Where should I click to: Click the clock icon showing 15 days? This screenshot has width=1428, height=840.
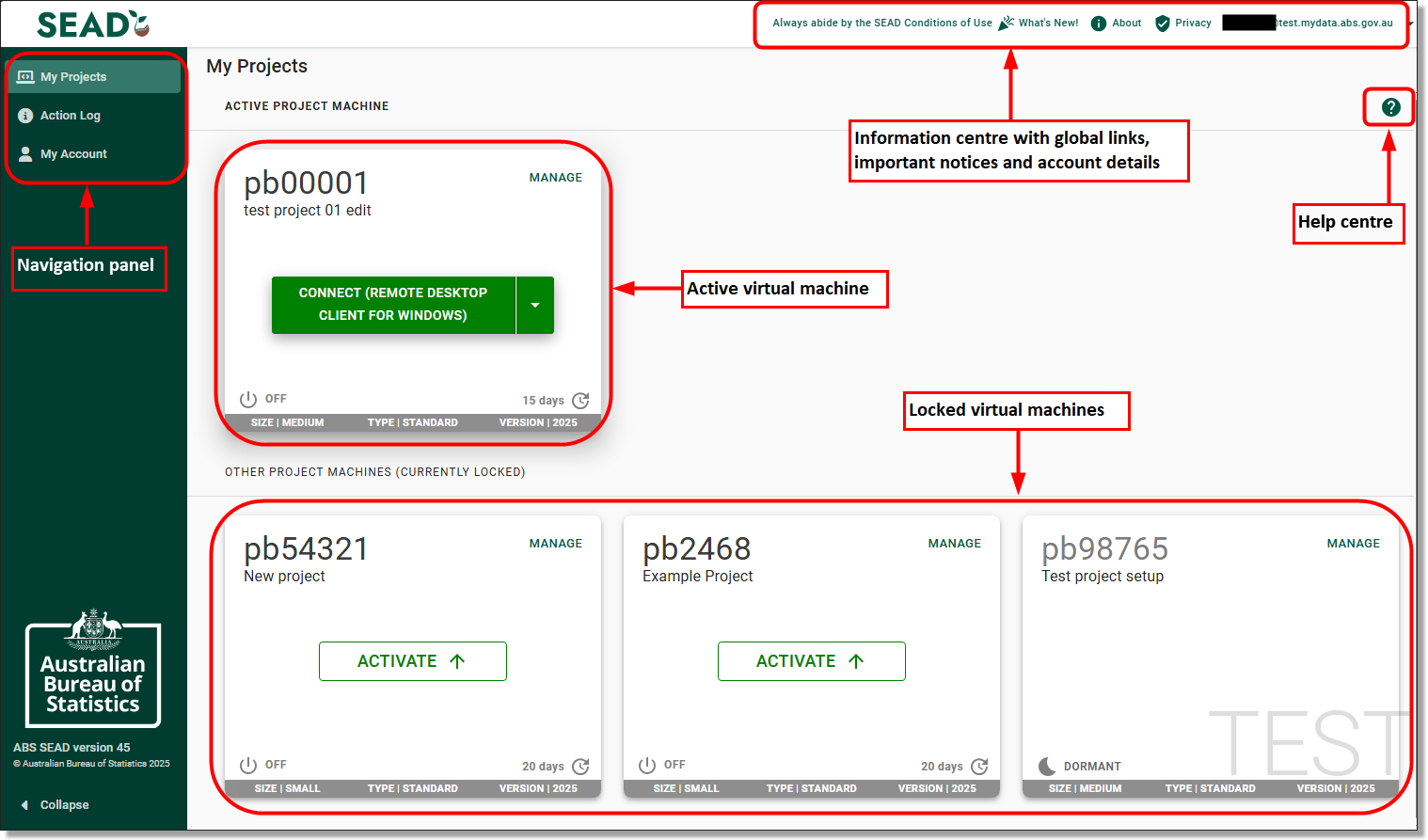580,400
